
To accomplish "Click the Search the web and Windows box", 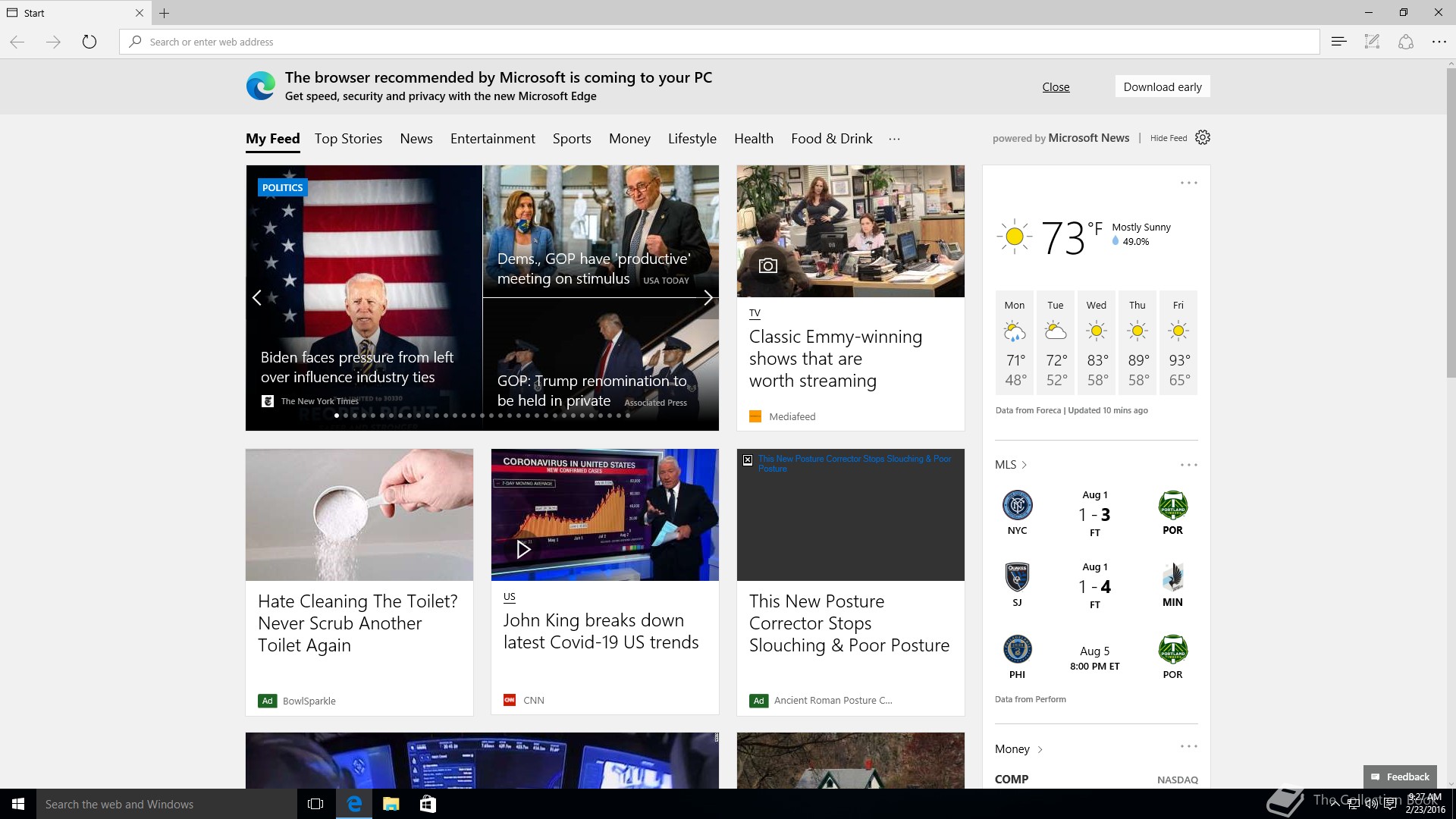I will tap(167, 804).
